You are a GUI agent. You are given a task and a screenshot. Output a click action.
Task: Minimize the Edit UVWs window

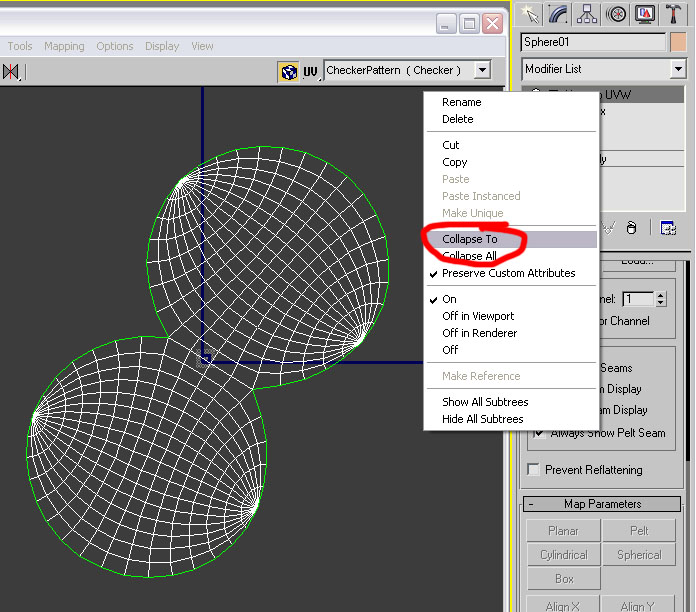[x=446, y=23]
